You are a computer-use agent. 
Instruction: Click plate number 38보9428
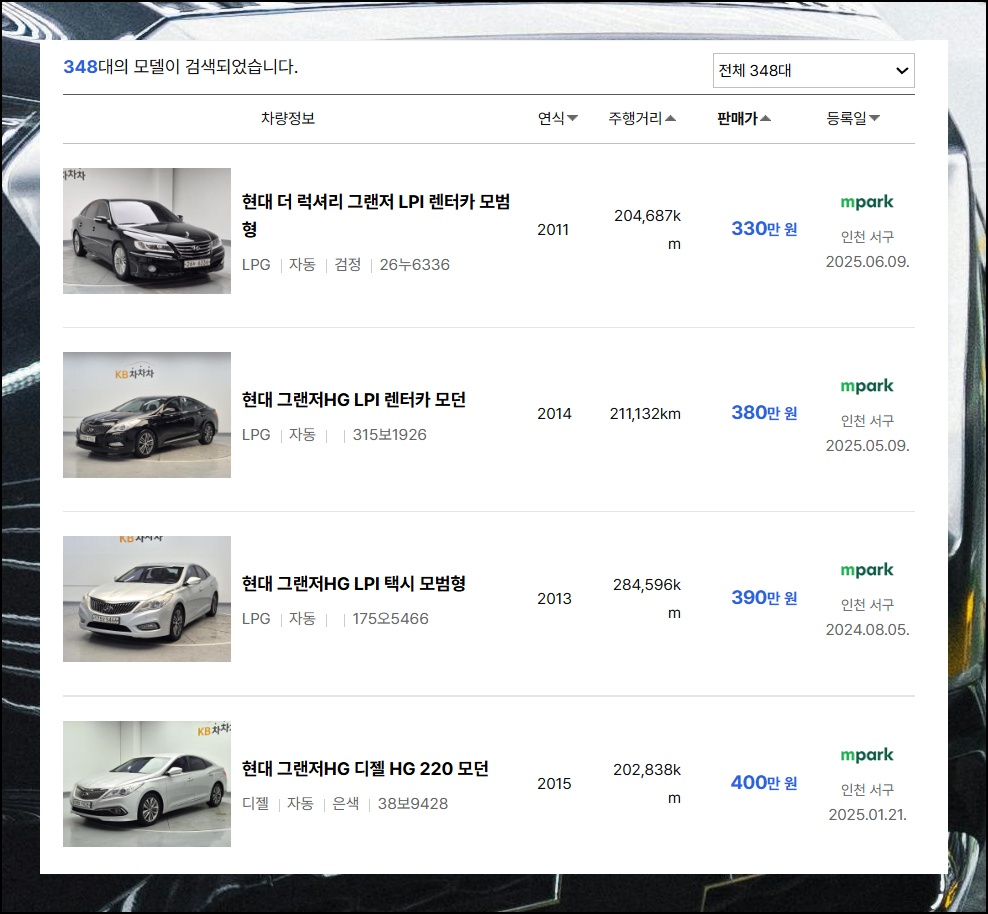413,804
